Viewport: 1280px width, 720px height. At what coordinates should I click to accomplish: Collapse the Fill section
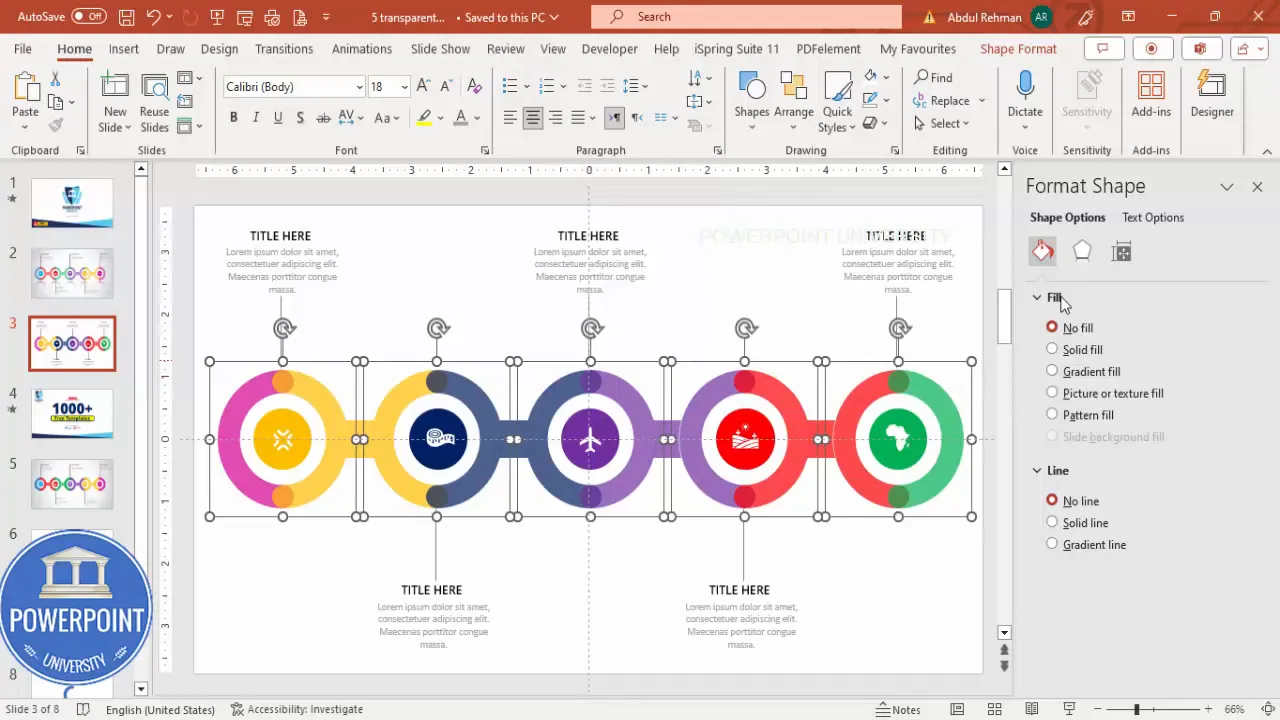pos(1037,297)
